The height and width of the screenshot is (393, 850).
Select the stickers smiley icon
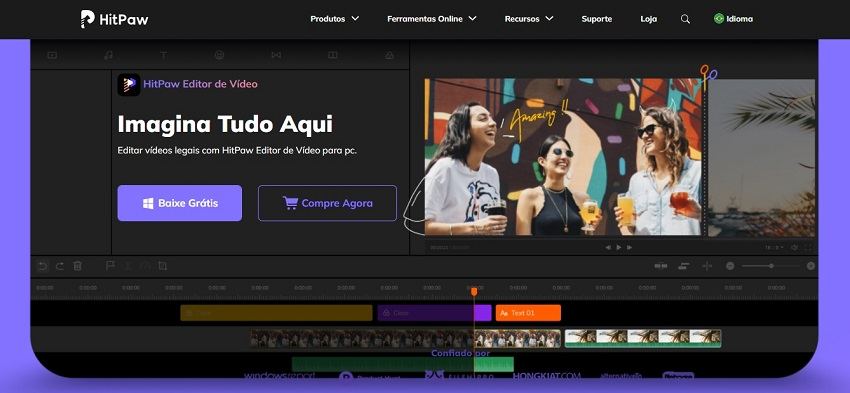pos(220,55)
